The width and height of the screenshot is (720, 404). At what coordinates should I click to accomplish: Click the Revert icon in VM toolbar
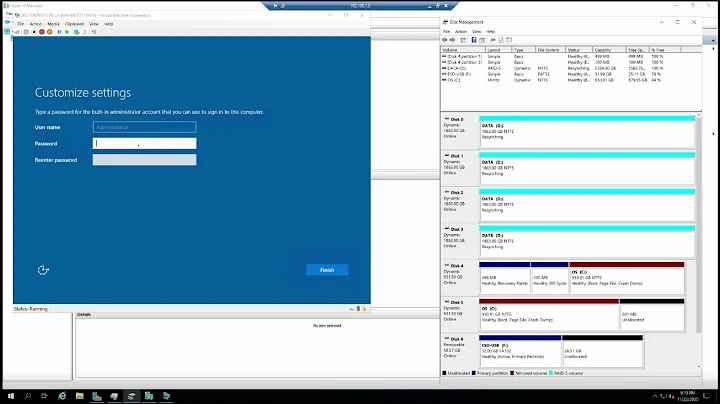(84, 32)
